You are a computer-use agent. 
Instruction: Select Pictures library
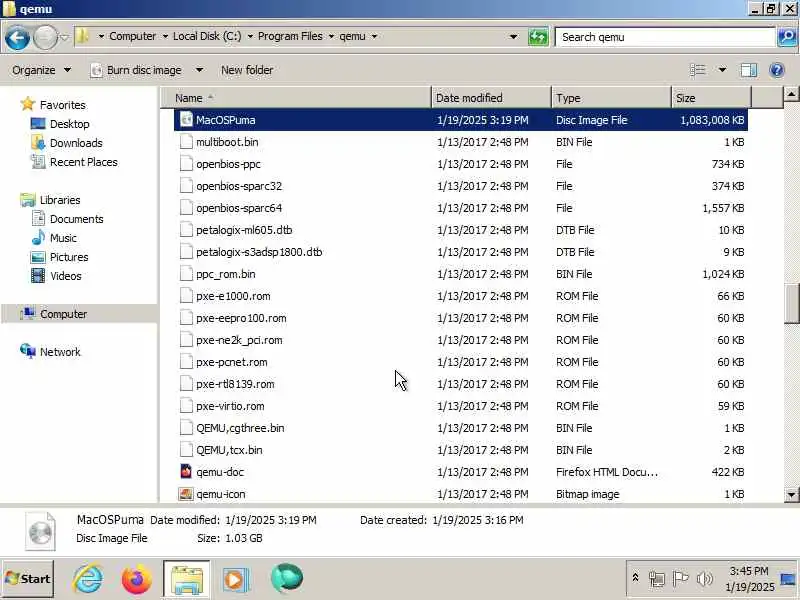(x=69, y=257)
